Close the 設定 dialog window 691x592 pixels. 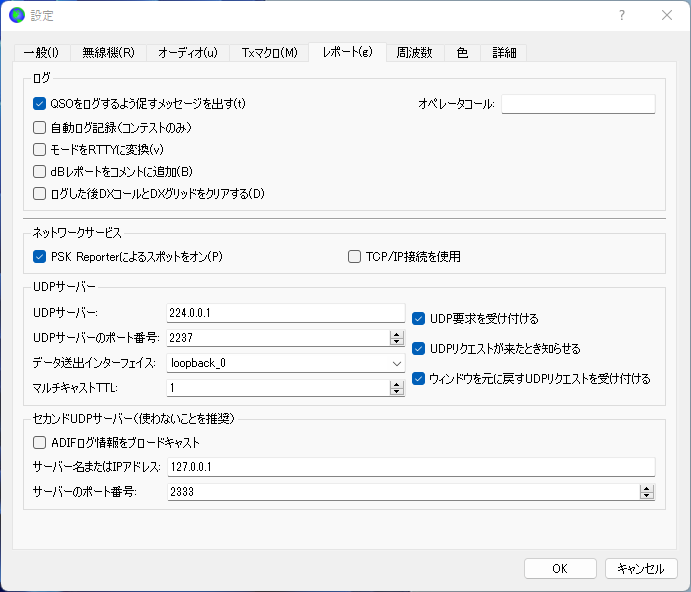pos(667,15)
